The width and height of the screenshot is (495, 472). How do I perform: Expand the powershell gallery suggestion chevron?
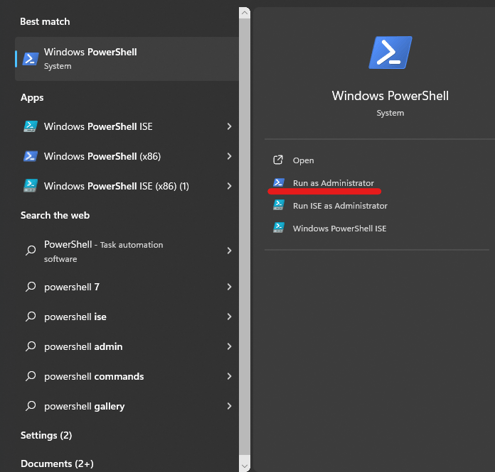(229, 406)
